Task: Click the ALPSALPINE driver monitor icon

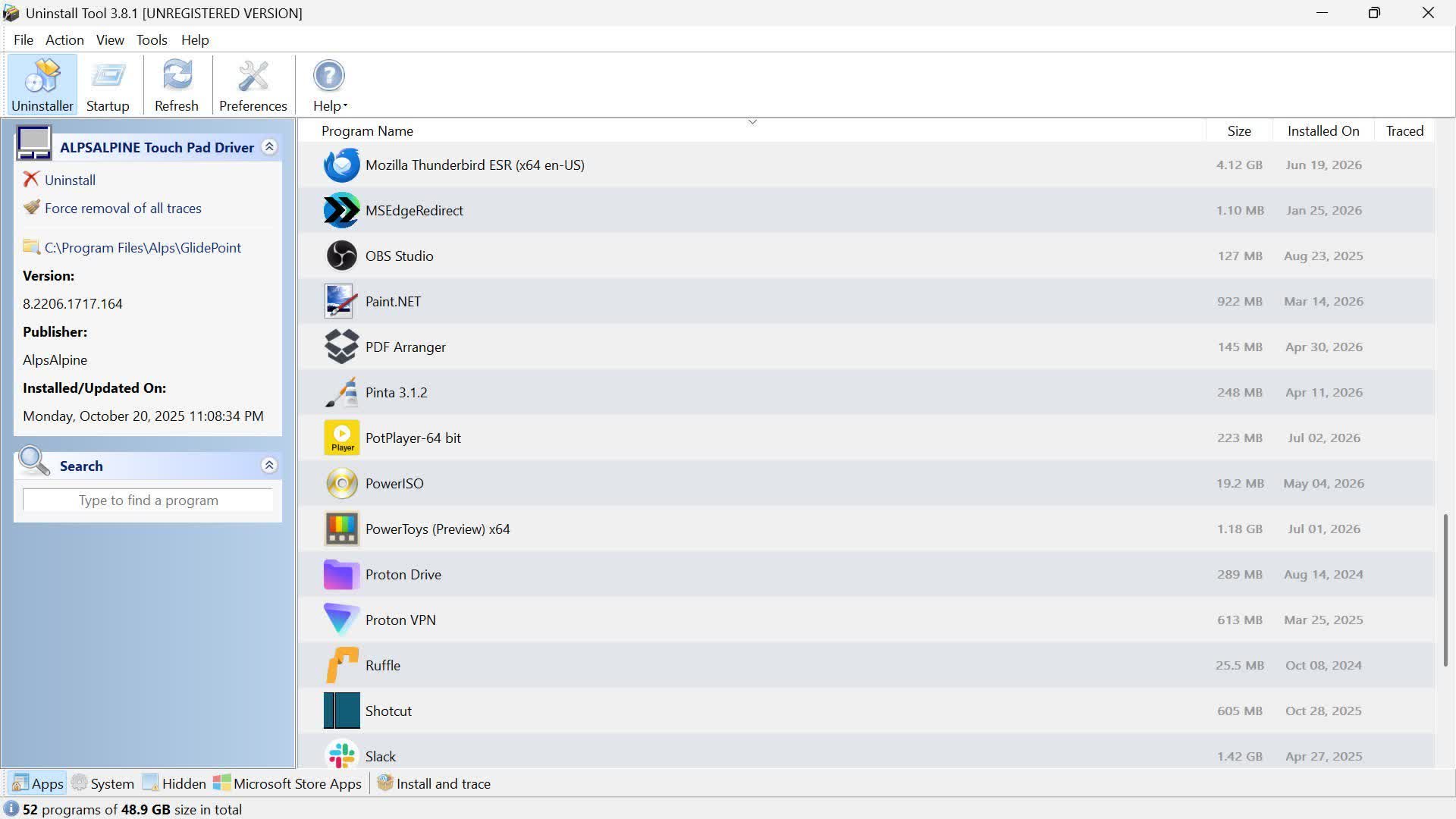Action: coord(34,143)
